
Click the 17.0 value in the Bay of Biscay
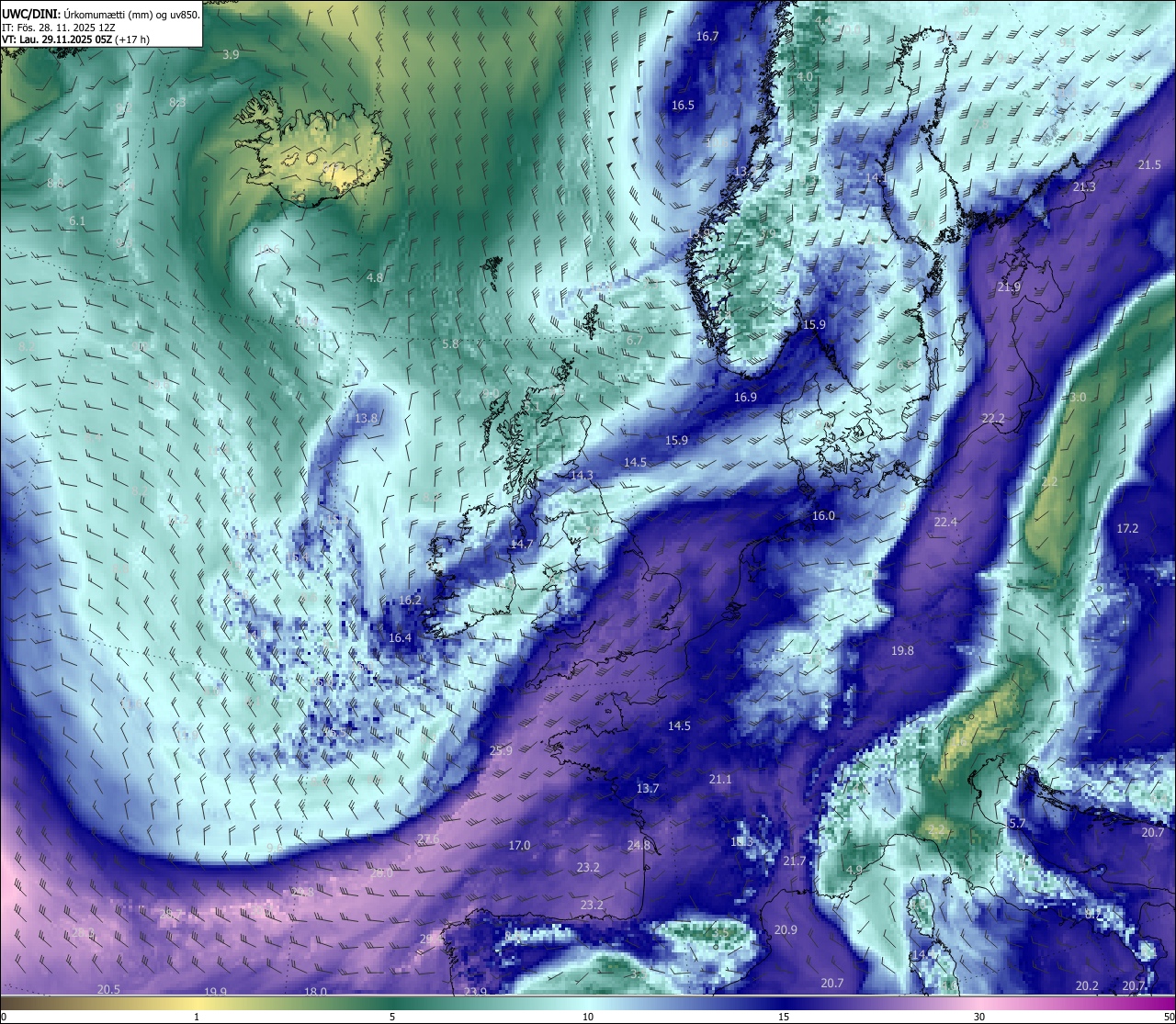tap(519, 846)
